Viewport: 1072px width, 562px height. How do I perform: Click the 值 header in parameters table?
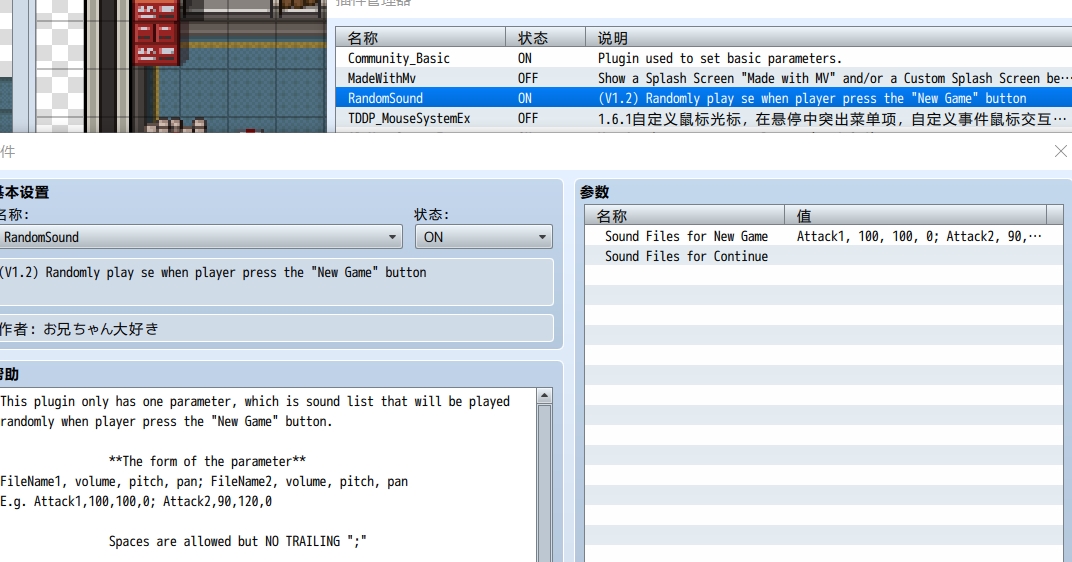pos(915,216)
